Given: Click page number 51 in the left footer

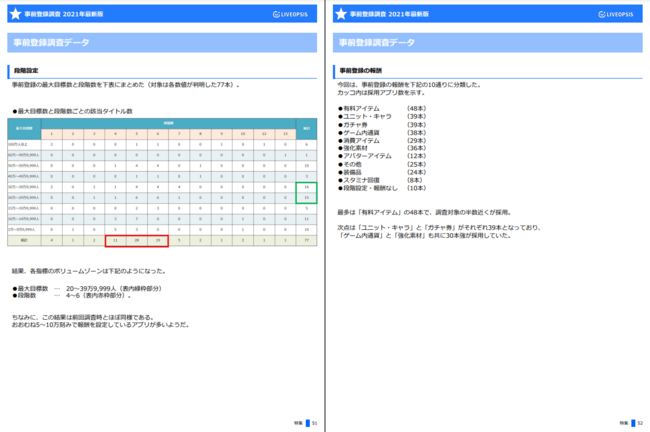Looking at the screenshot, I should (315, 423).
